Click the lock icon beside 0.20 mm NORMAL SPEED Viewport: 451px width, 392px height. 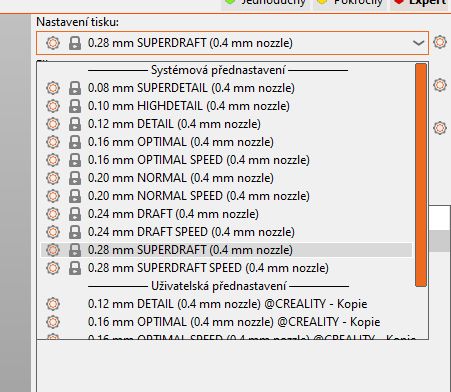click(75, 196)
